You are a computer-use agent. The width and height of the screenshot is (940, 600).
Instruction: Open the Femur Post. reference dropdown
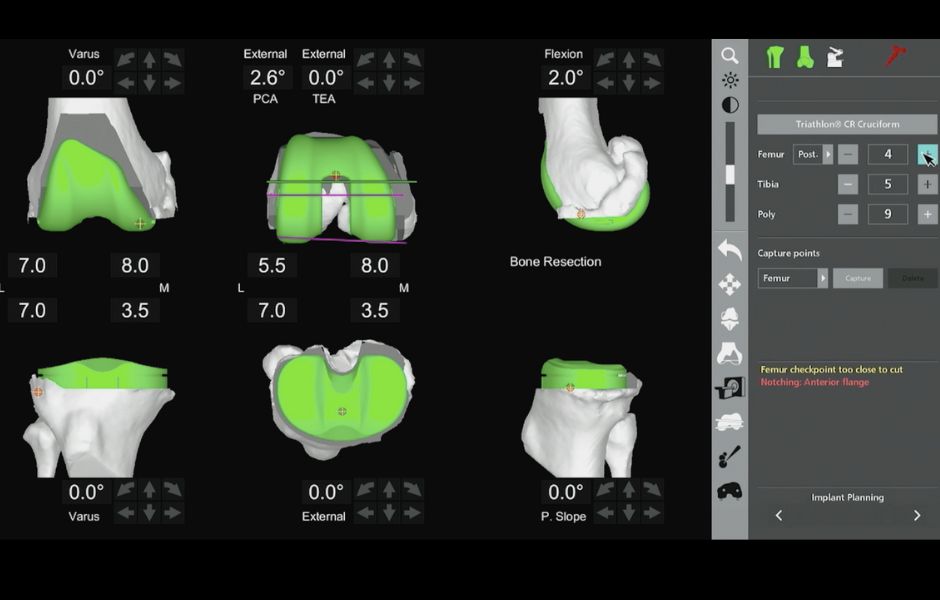(x=813, y=155)
